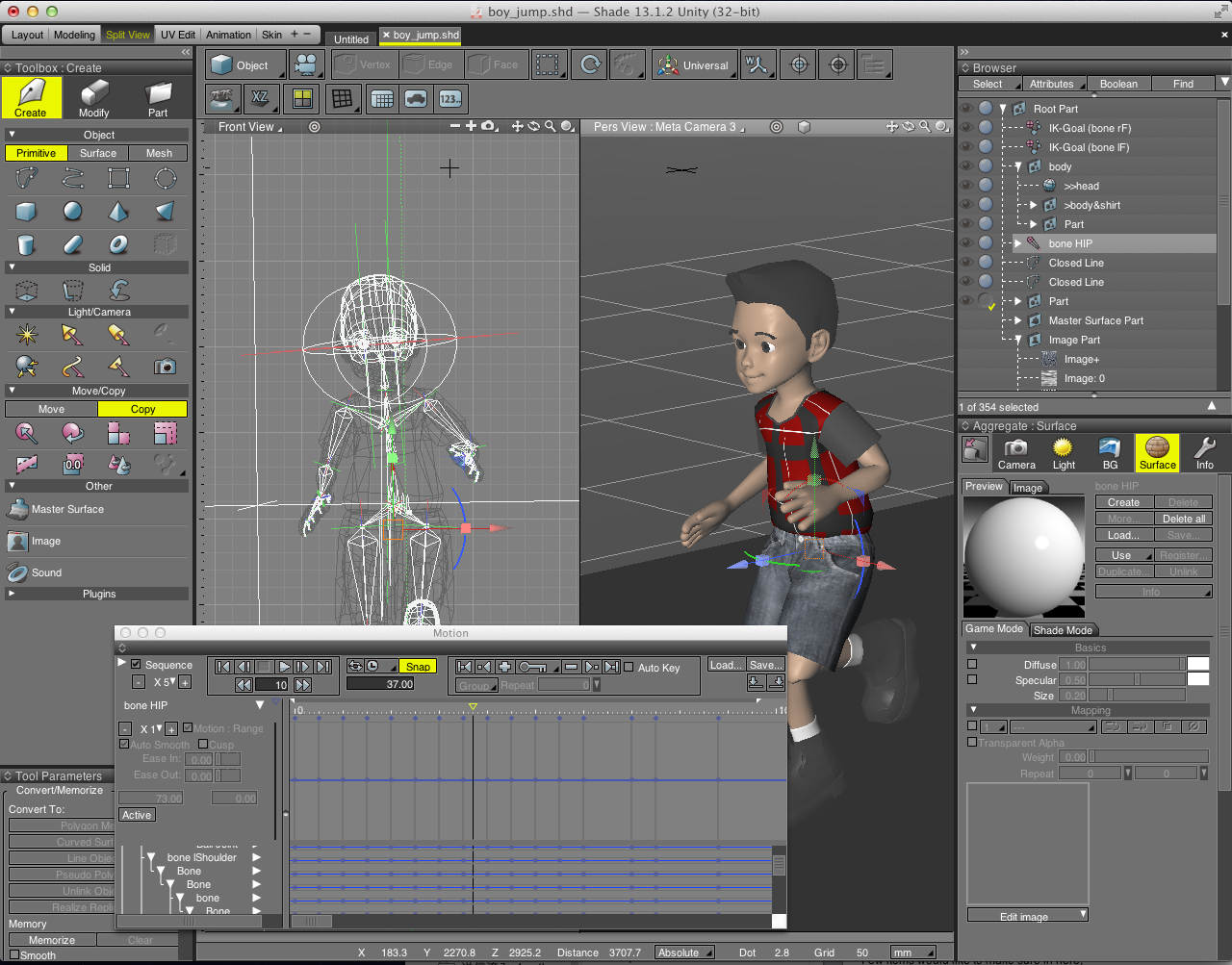The height and width of the screenshot is (965, 1232).
Task: Open the Absolute coordinate dropdown
Action: [x=684, y=952]
